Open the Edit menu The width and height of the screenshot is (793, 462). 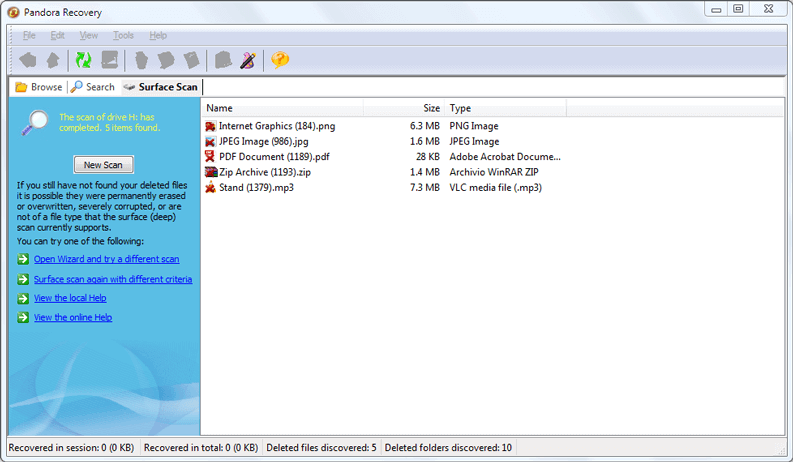click(57, 35)
